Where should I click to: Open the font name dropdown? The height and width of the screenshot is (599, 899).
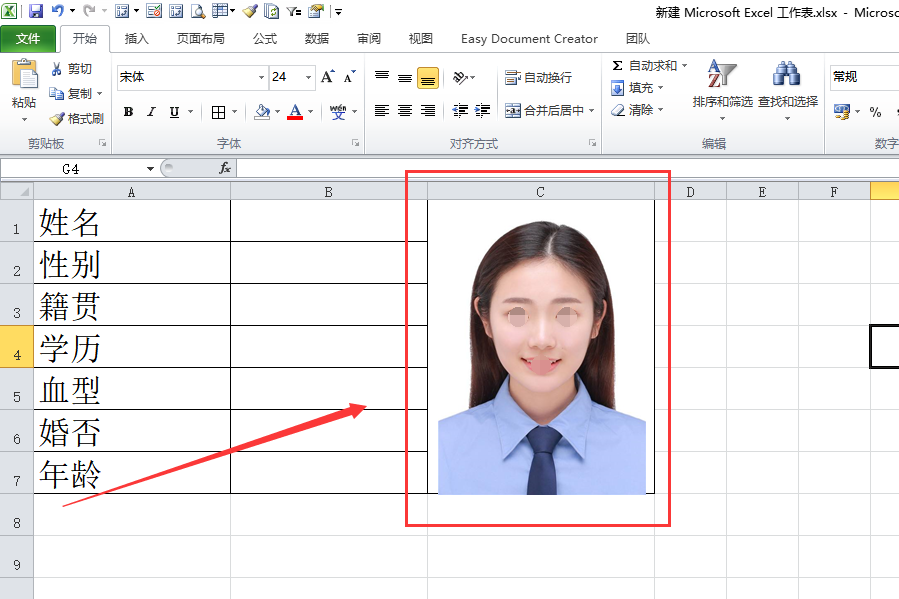262,77
